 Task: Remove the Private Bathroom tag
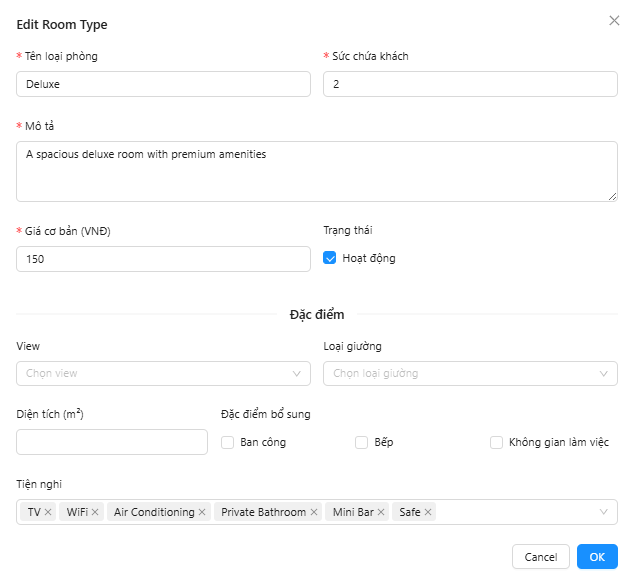point(314,512)
